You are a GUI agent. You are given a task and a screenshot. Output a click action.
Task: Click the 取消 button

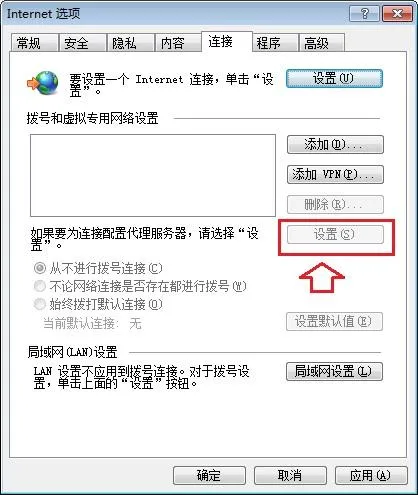[290, 475]
